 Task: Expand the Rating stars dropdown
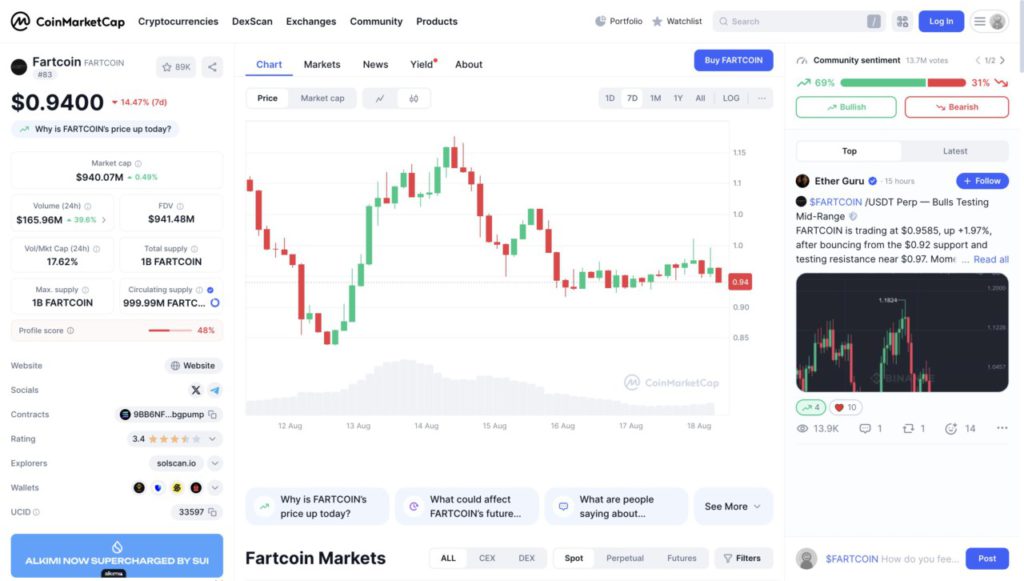(x=214, y=438)
